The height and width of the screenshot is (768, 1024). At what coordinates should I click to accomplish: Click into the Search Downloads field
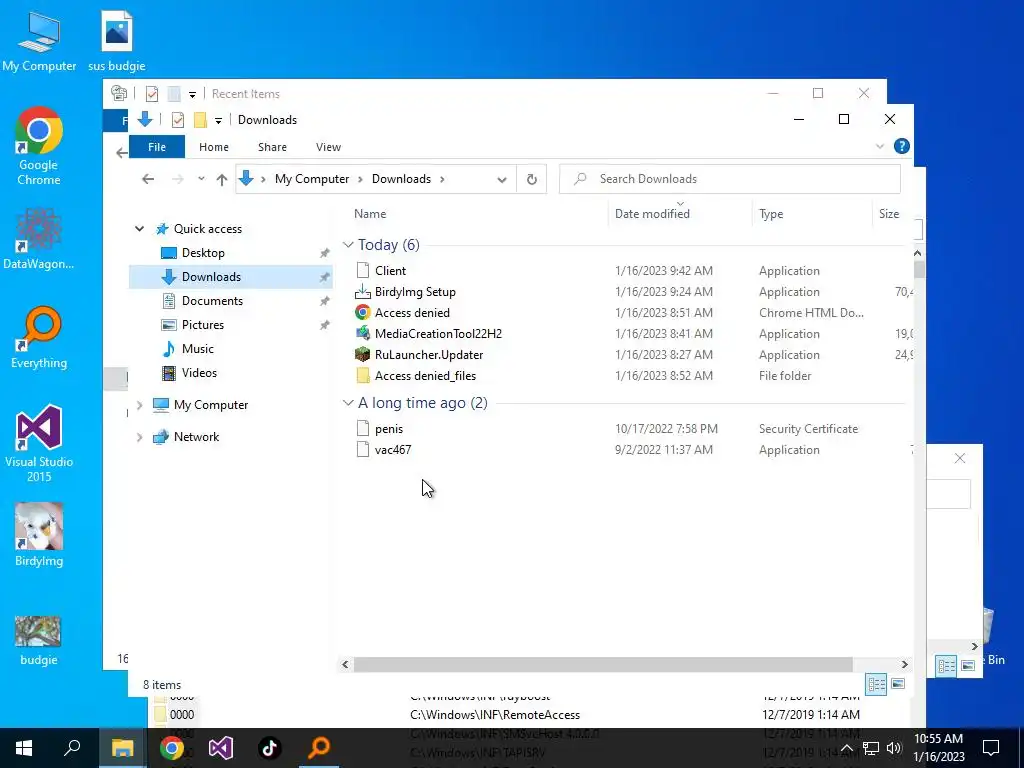click(x=729, y=179)
